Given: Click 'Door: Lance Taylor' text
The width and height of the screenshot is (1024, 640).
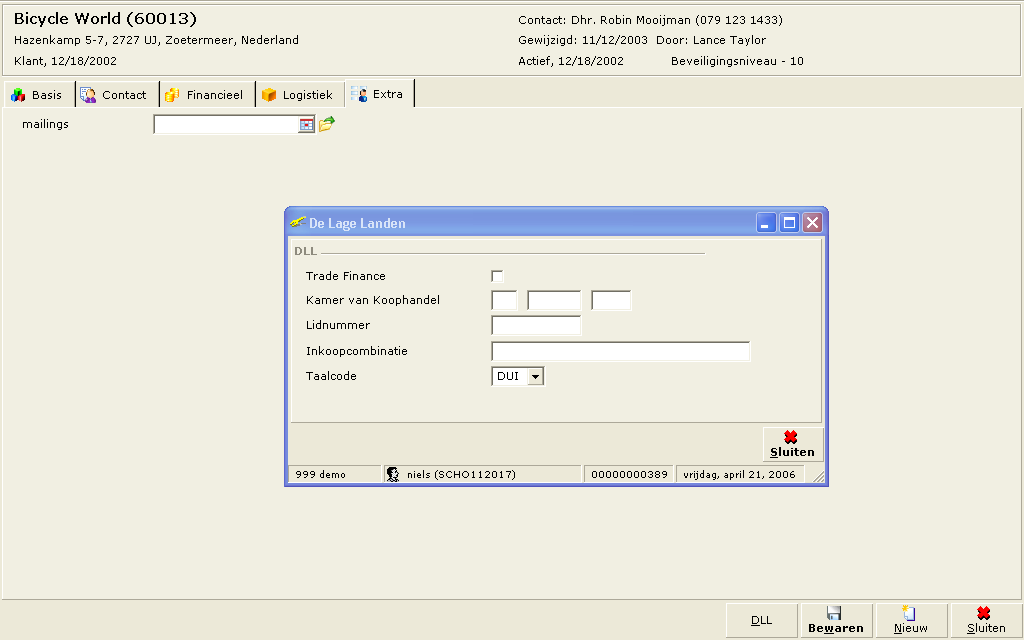Looking at the screenshot, I should (x=711, y=40).
